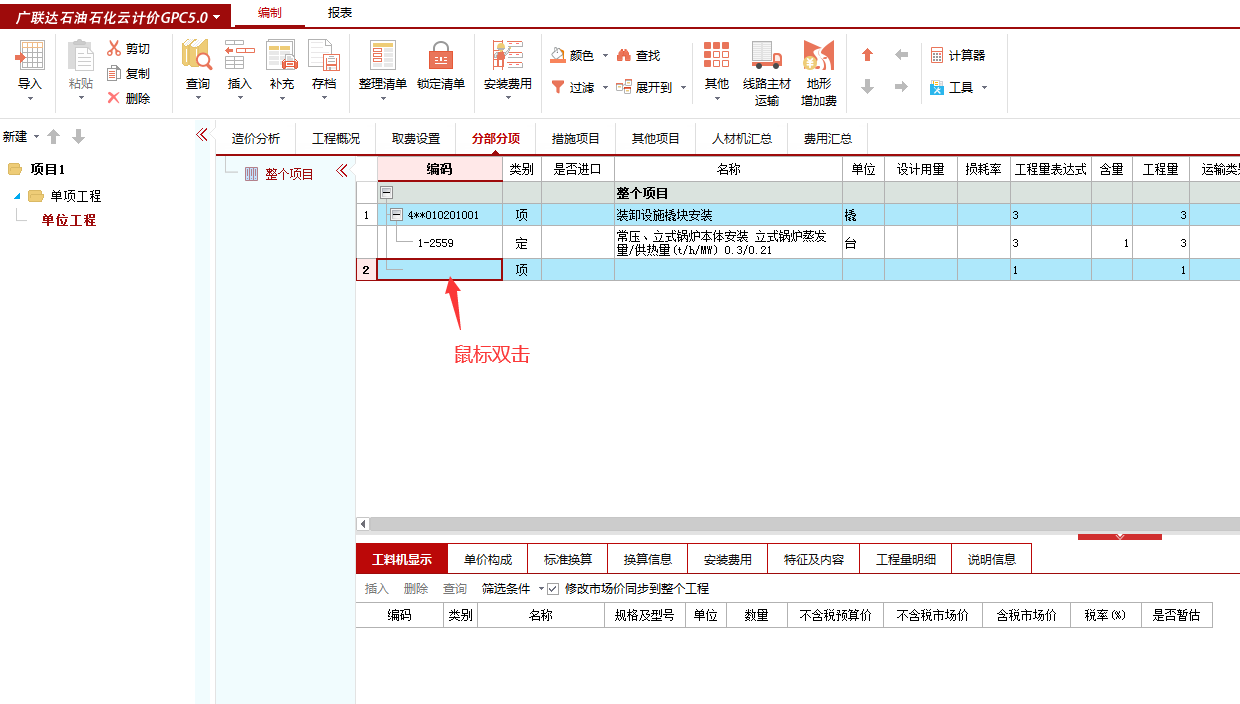The height and width of the screenshot is (704, 1240).
Task: Open the 颜色 dropdown arrow
Action: (604, 55)
